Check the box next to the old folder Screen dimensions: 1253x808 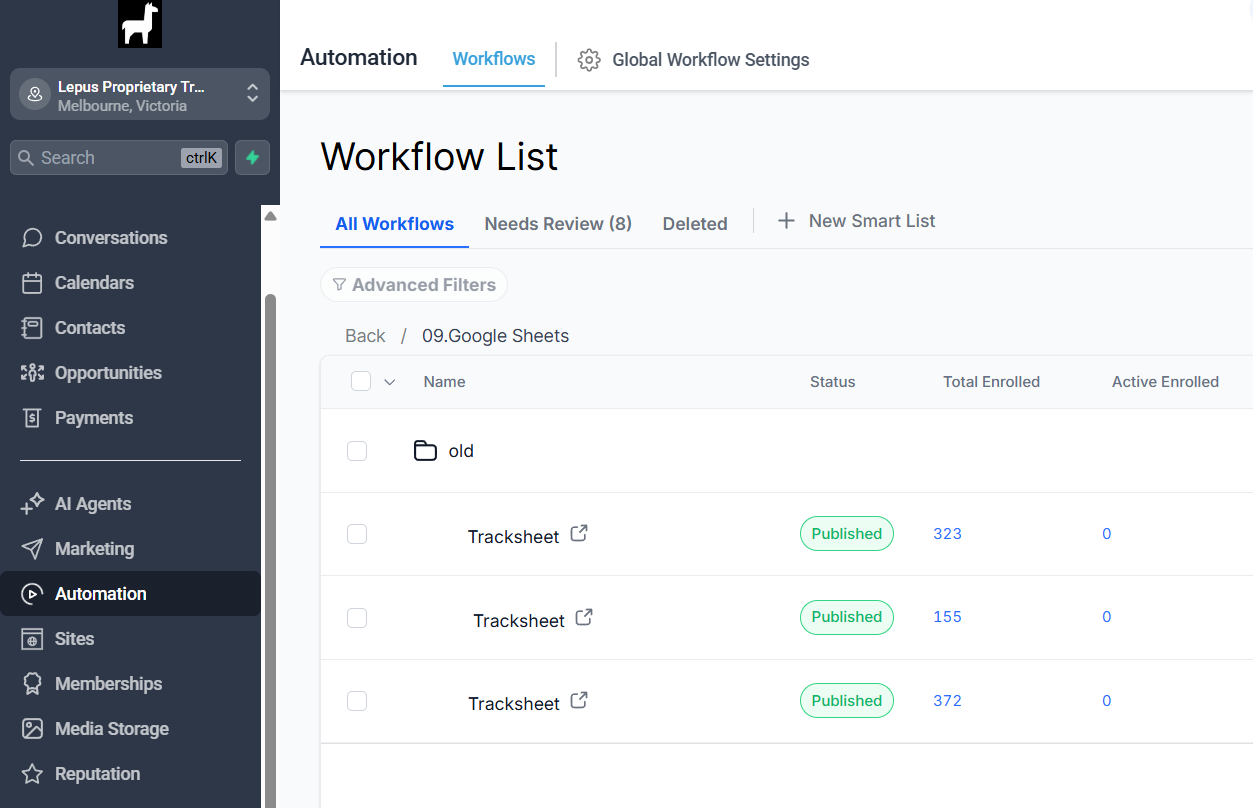(357, 450)
